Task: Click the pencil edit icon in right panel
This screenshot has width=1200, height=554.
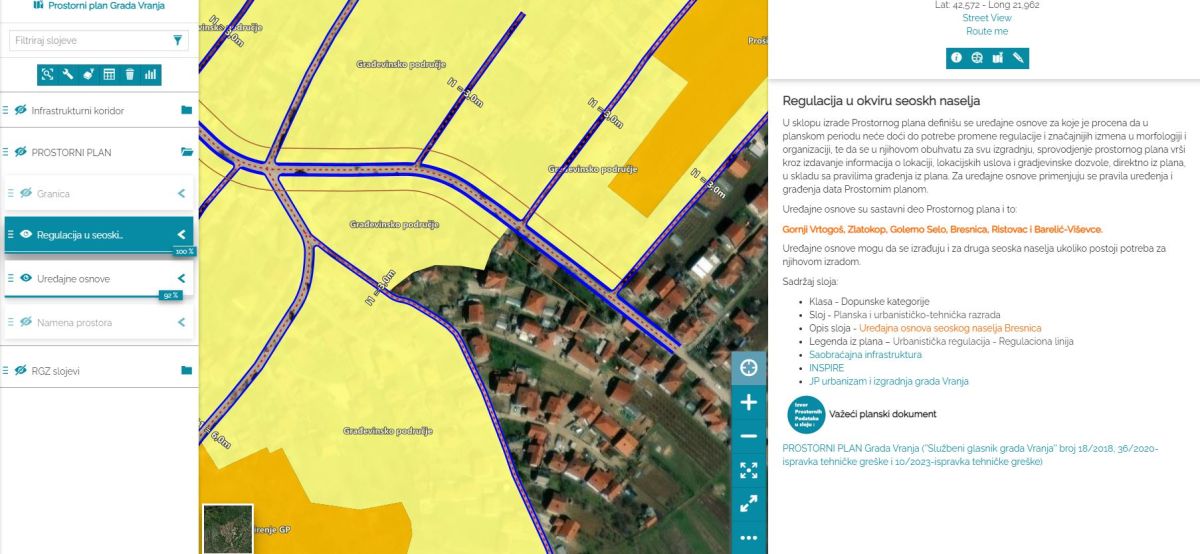Action: [x=1018, y=58]
